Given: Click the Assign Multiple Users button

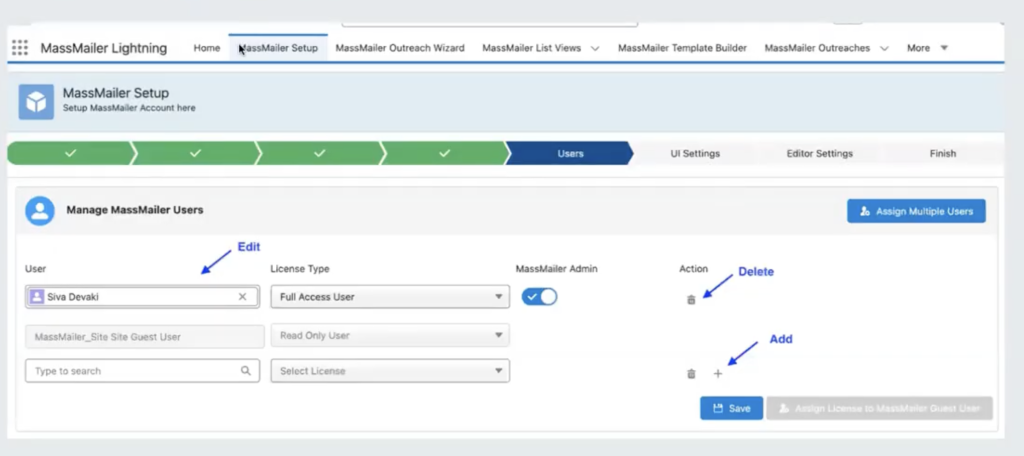Looking at the screenshot, I should pyautogui.click(x=916, y=211).
